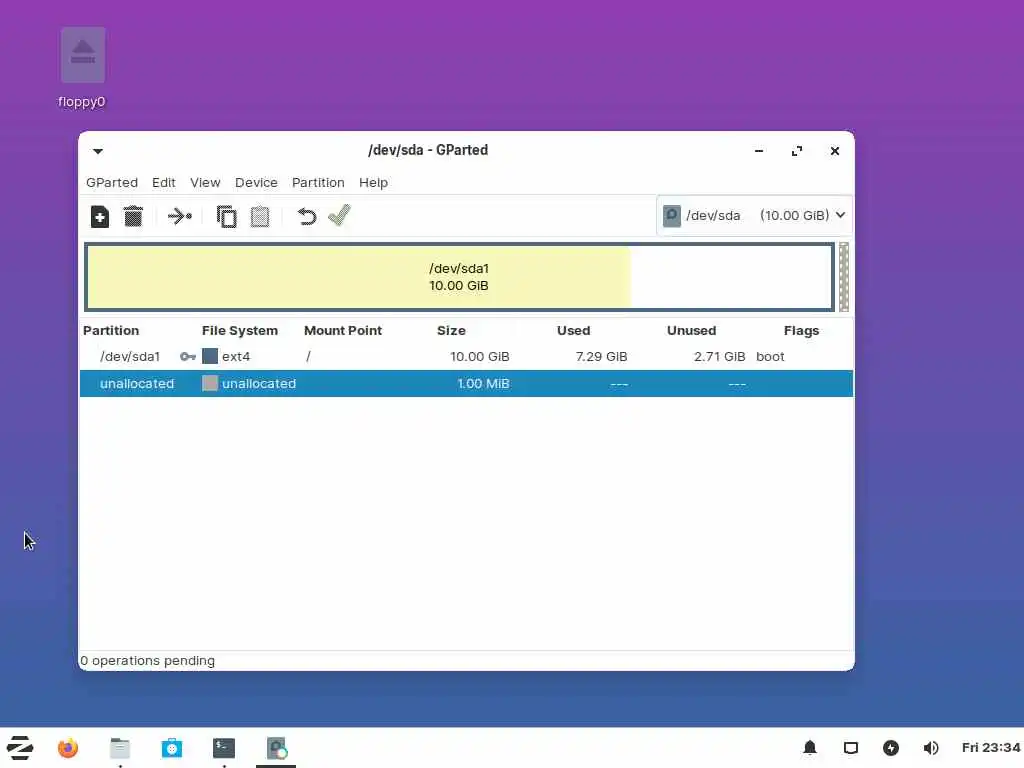Open the floppy0 desktop icon
This screenshot has height=768, width=1024.
coord(82,67)
